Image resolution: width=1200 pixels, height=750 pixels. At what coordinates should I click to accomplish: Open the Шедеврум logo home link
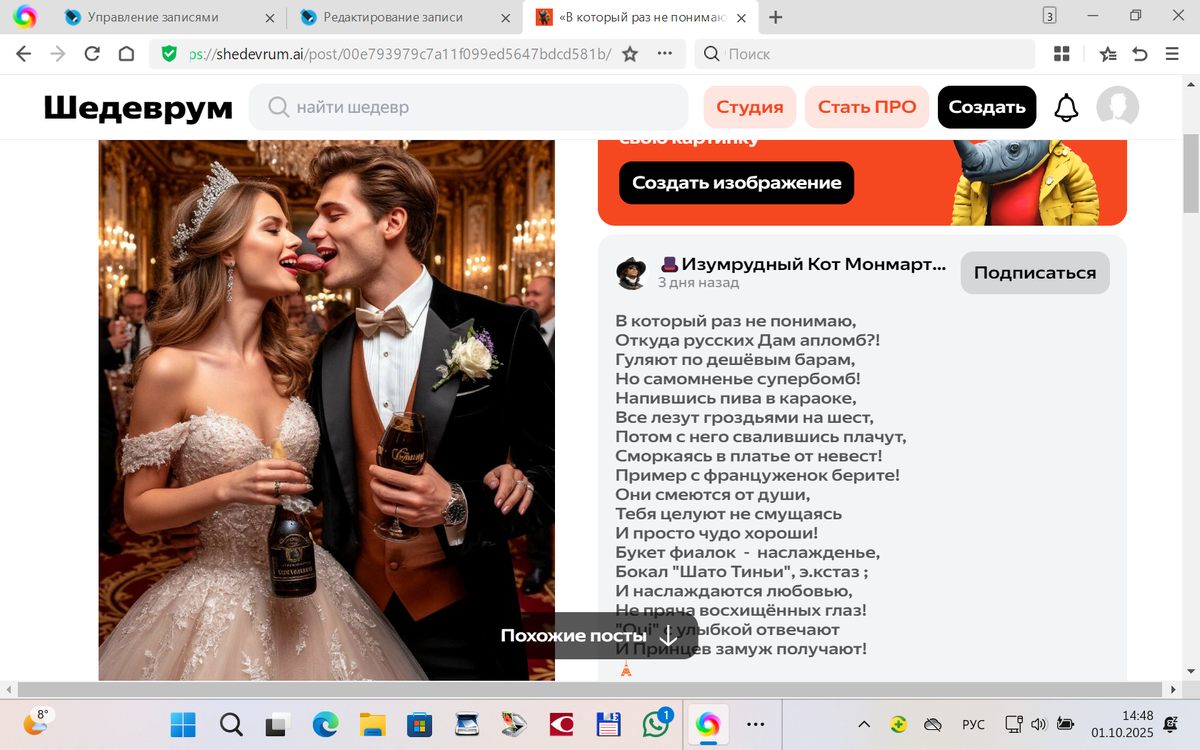pyautogui.click(x=138, y=108)
